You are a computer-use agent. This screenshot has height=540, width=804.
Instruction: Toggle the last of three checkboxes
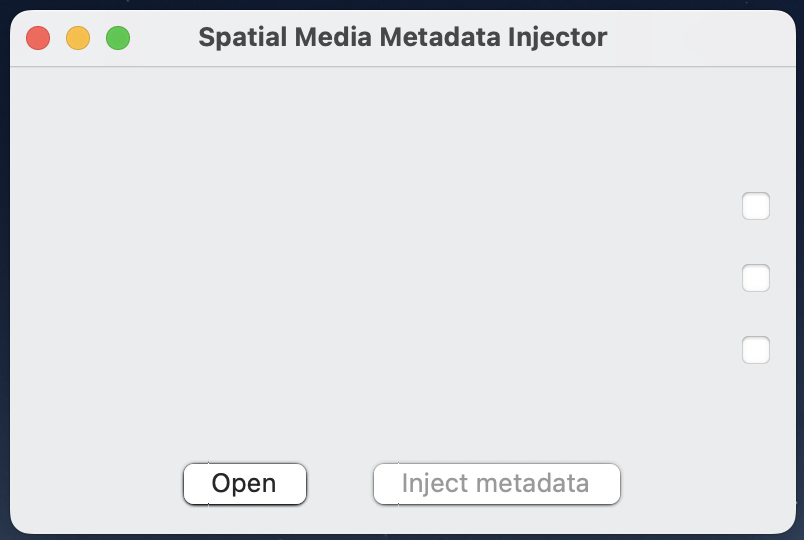tap(756, 350)
